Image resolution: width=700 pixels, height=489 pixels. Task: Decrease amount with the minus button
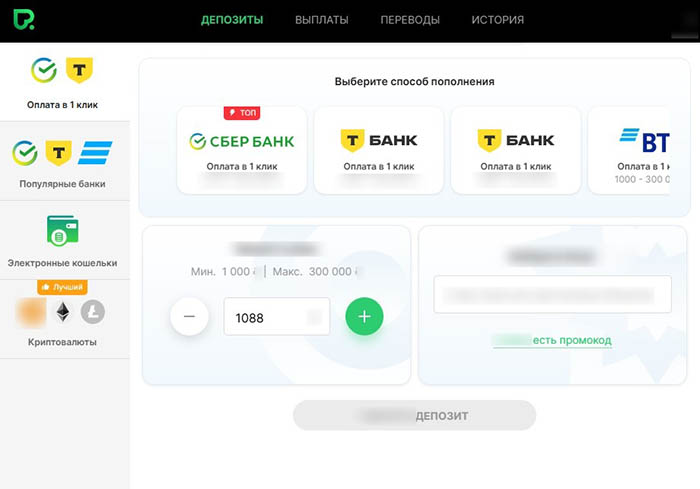189,316
